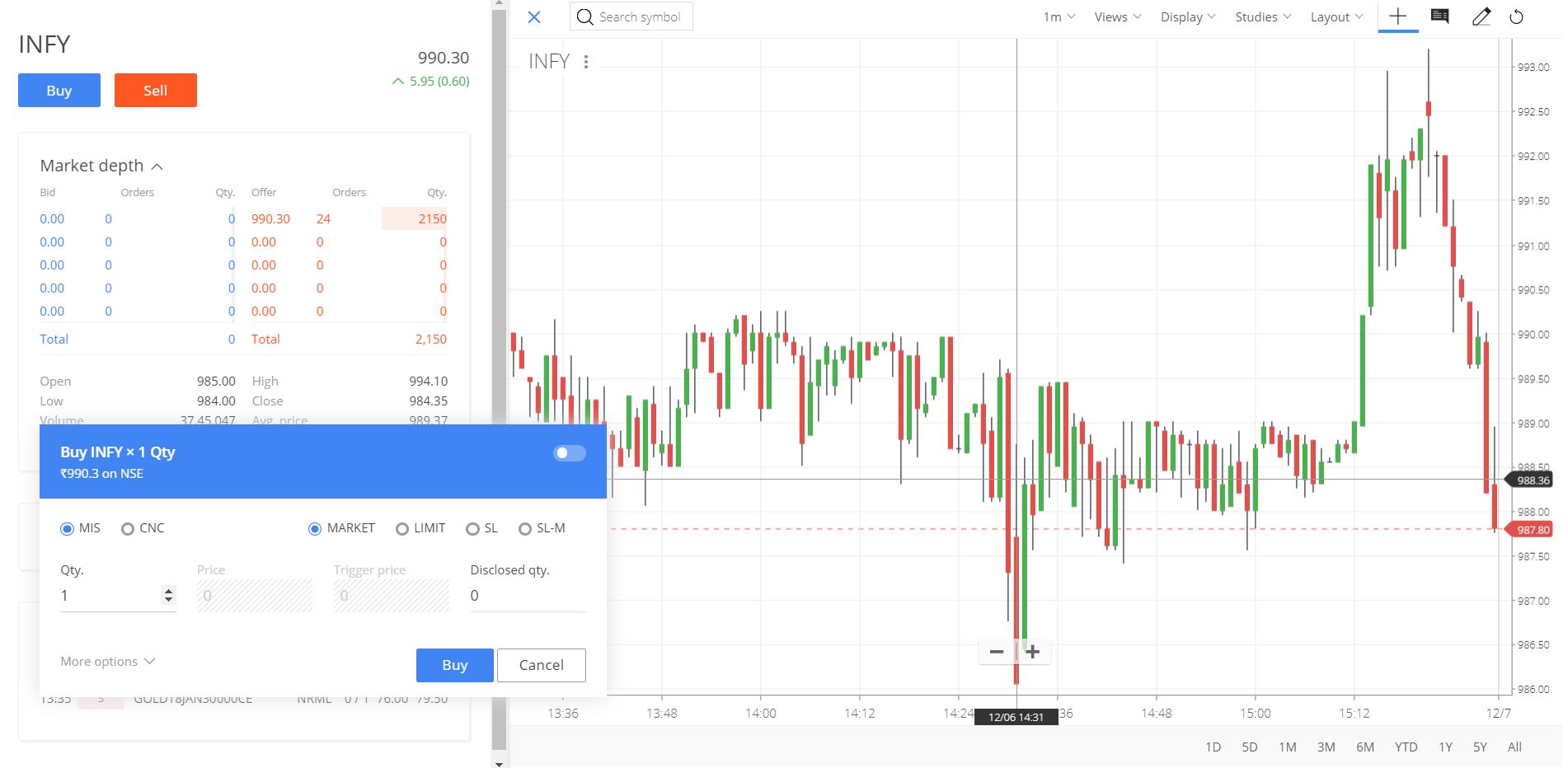The width and height of the screenshot is (1568, 768).
Task: Click the High value 994.10
Action: tap(428, 381)
